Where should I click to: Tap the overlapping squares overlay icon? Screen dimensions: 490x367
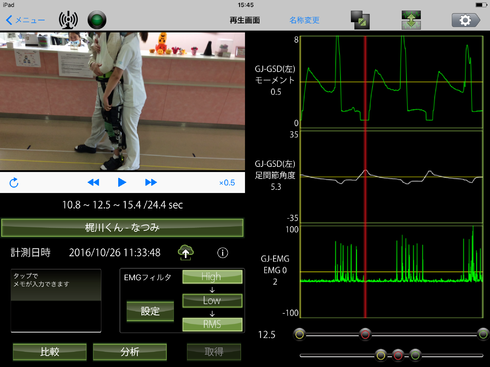pos(360,20)
